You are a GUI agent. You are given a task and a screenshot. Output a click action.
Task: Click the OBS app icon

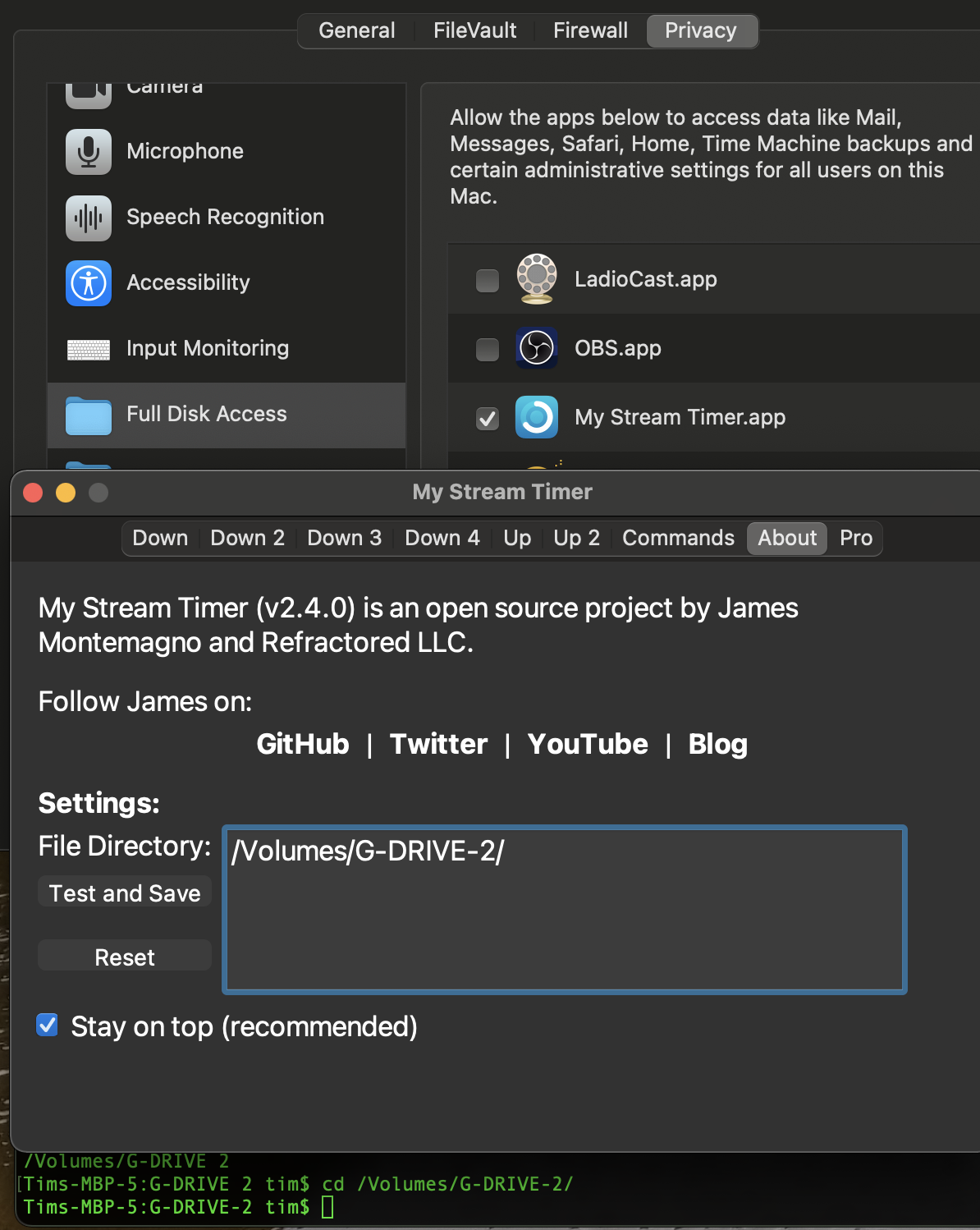pos(536,348)
